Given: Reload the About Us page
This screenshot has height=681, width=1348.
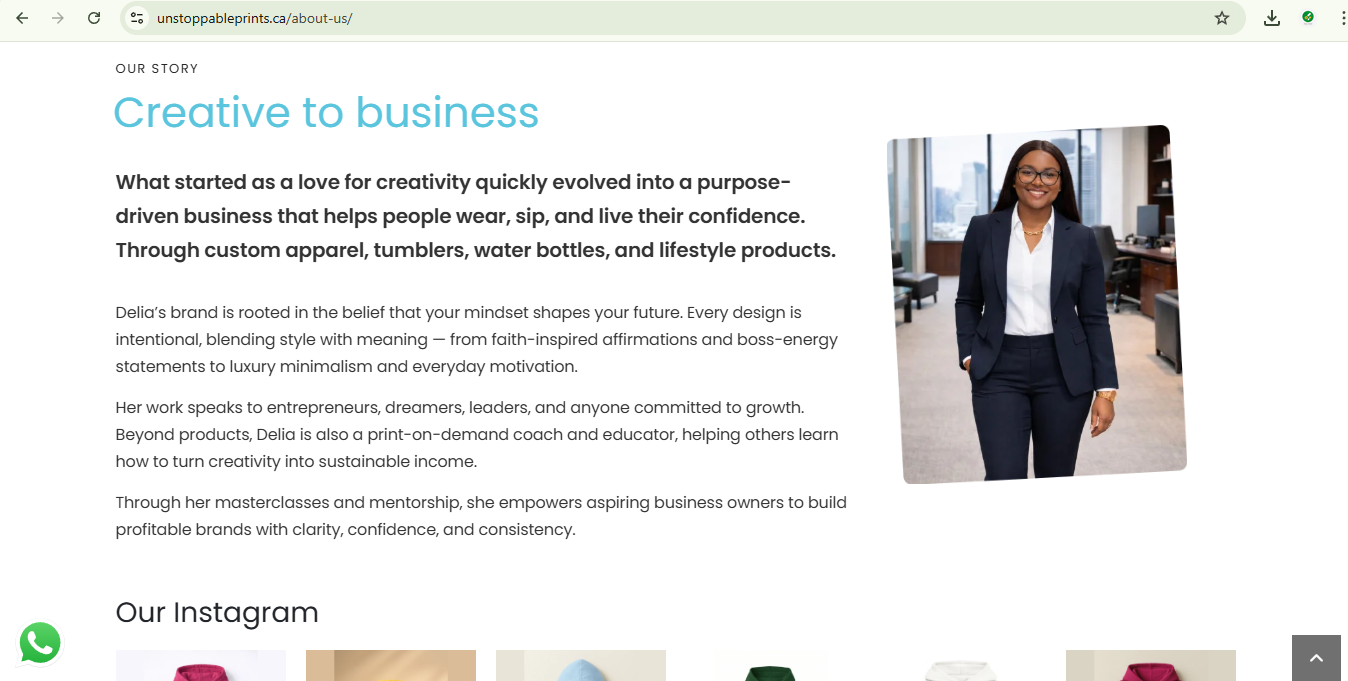Looking at the screenshot, I should coord(94,18).
